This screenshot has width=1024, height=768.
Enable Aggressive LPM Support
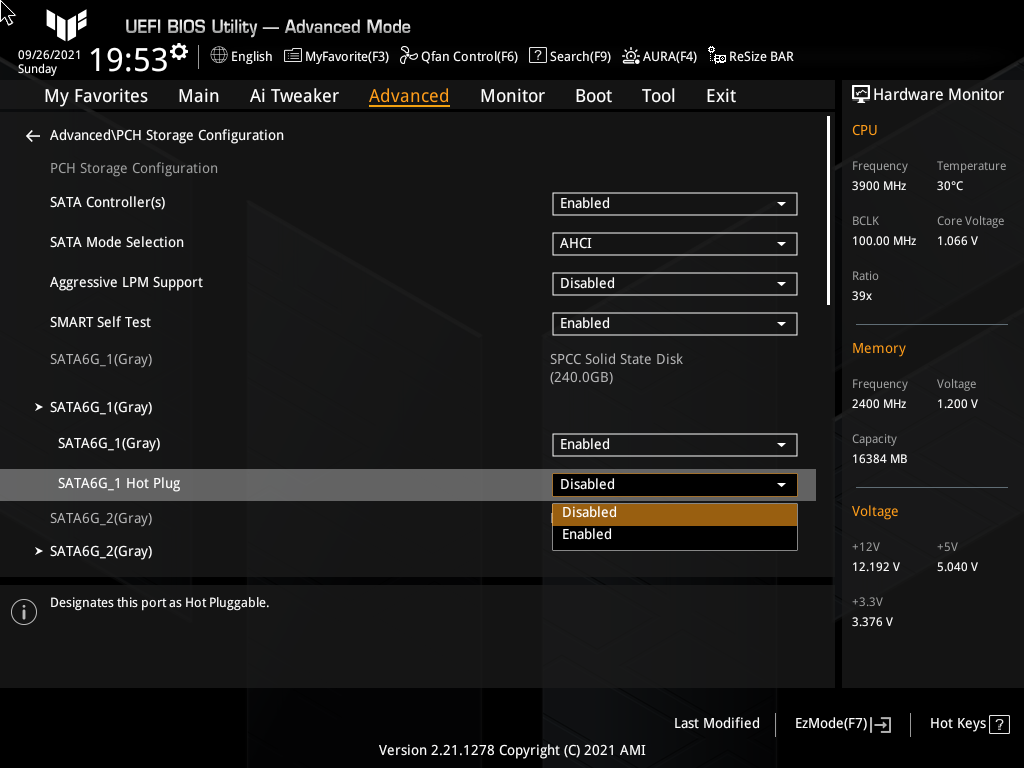[x=674, y=283]
